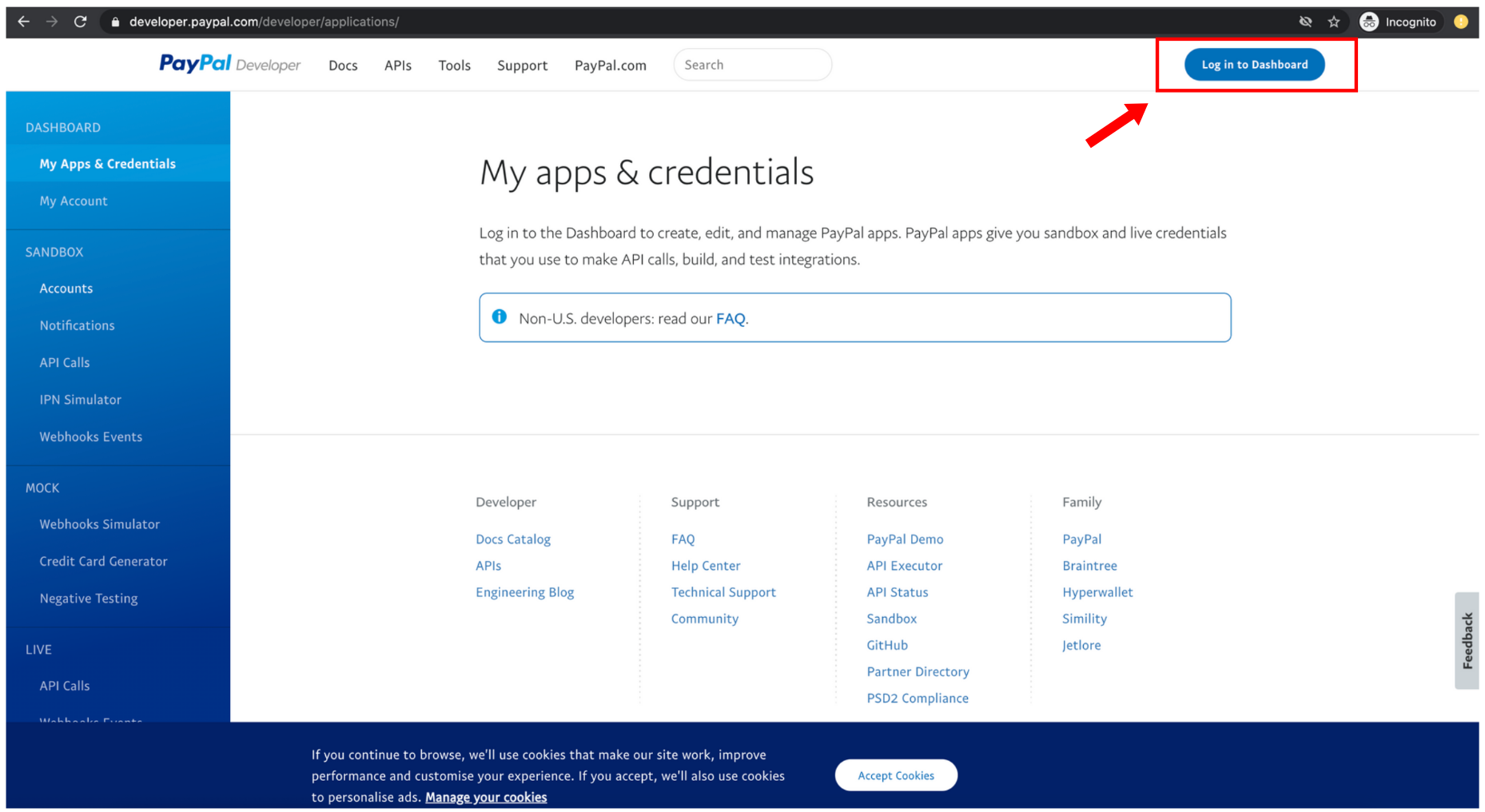This screenshot has height=812, width=1485.
Task: Click the padlock icon in address bar
Action: coord(115,22)
